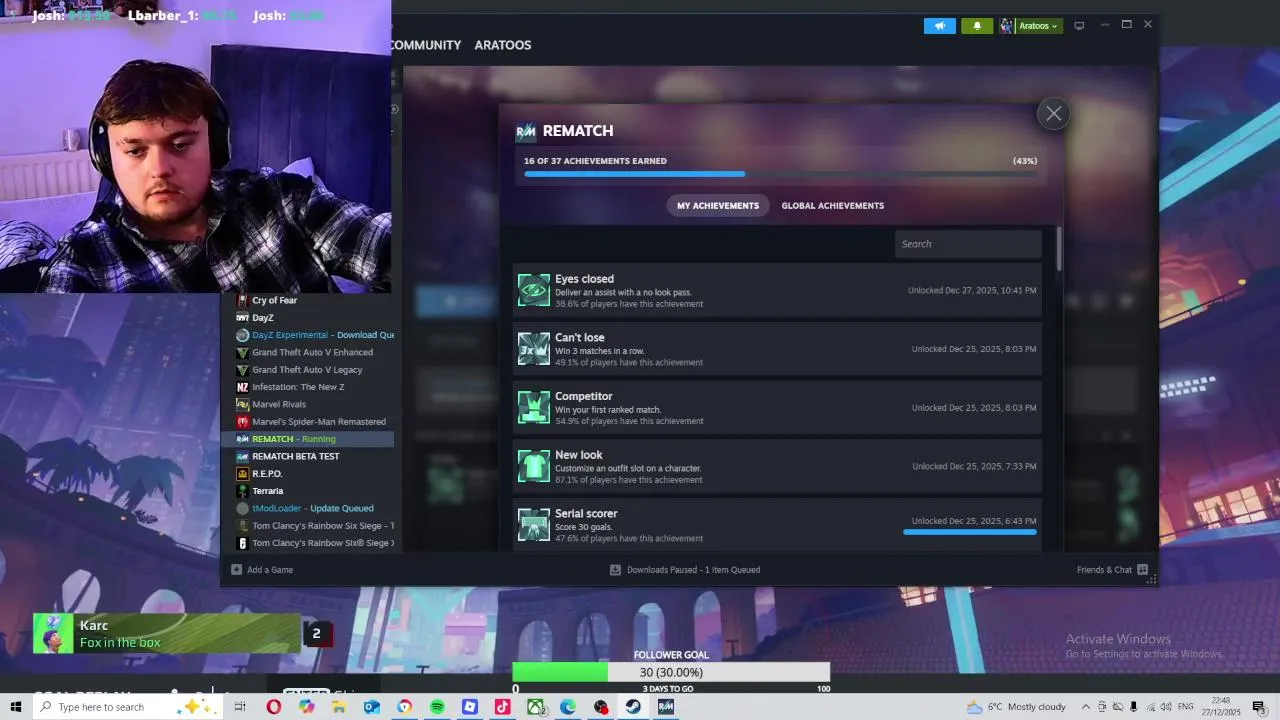The height and width of the screenshot is (720, 1280).
Task: Click the taskbar search box
Action: pyautogui.click(x=127, y=707)
